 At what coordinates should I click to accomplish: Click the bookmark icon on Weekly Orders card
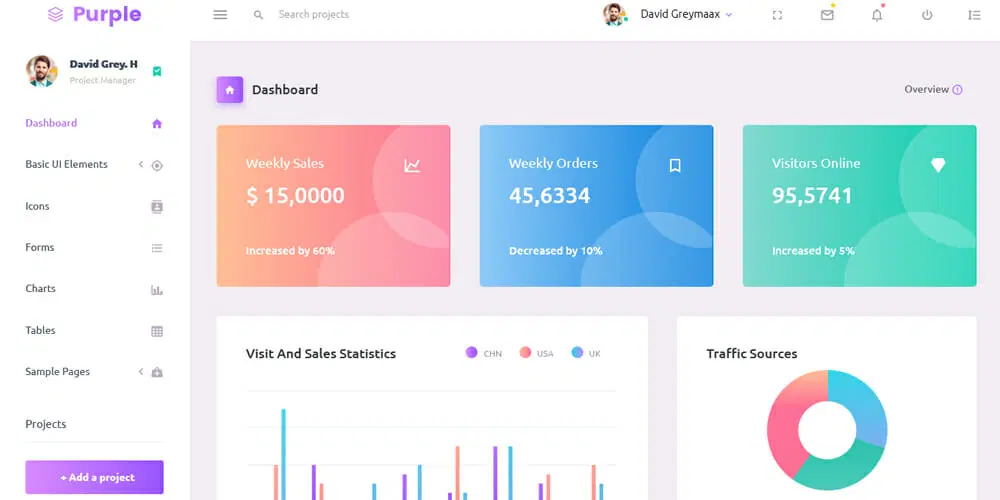pos(675,166)
